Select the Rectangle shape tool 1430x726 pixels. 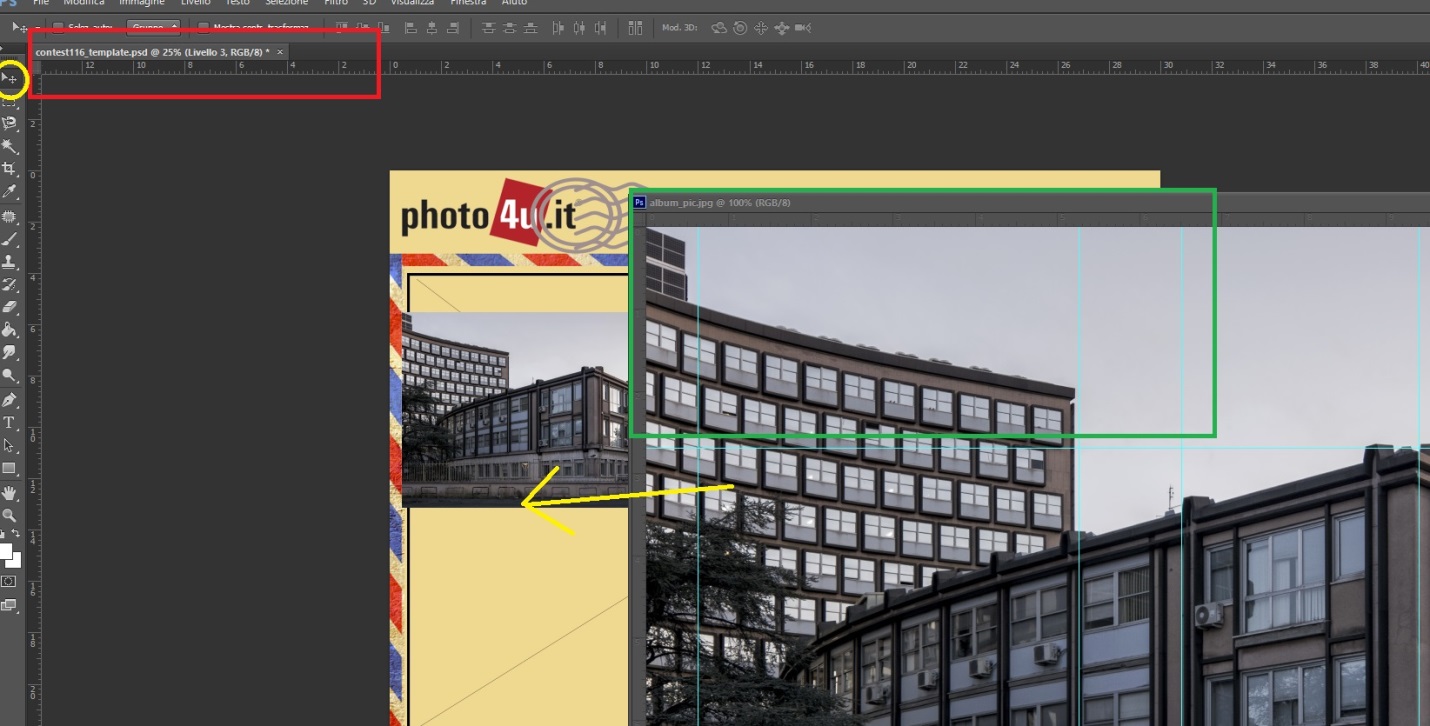tap(10, 468)
